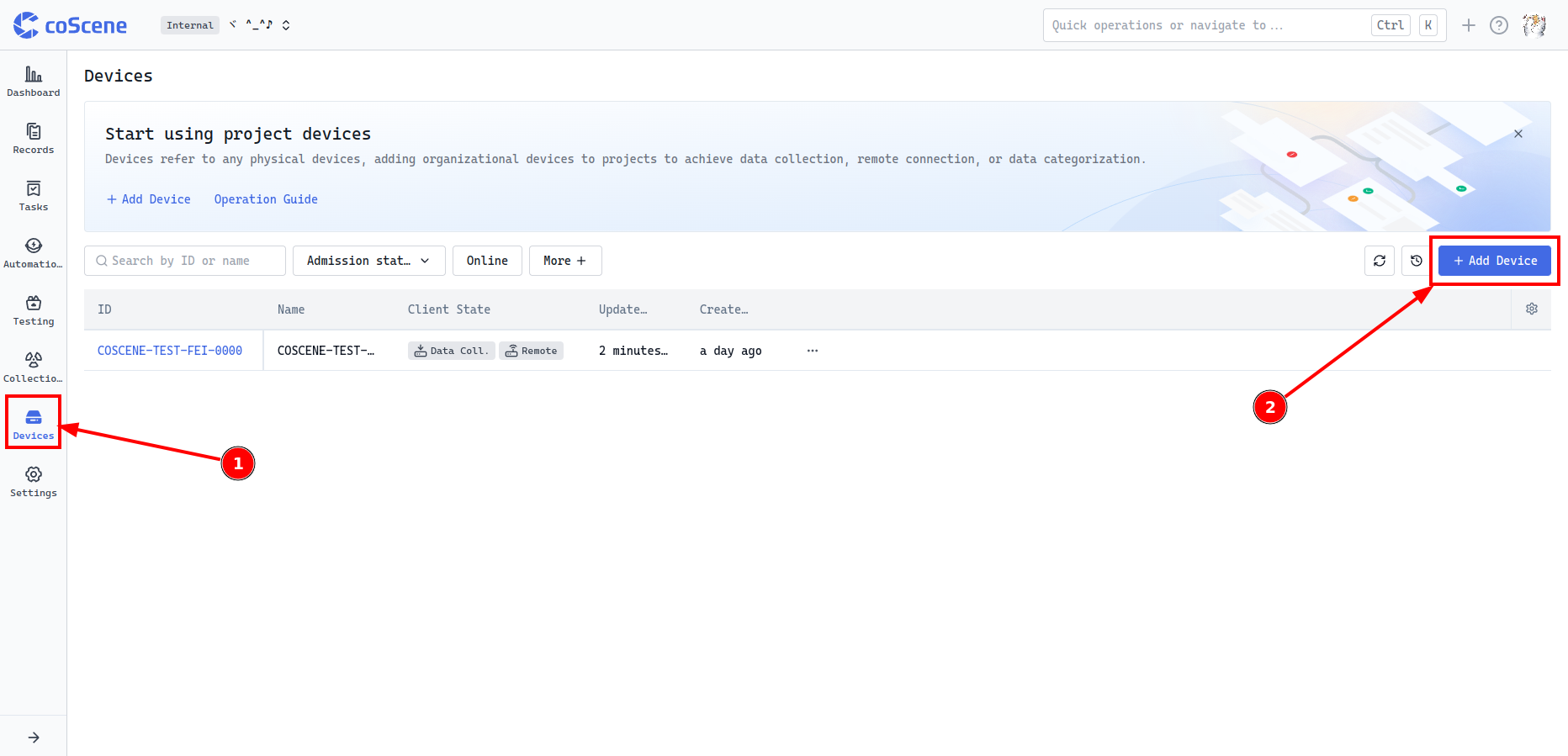Open Settings from the sidebar

point(34,482)
